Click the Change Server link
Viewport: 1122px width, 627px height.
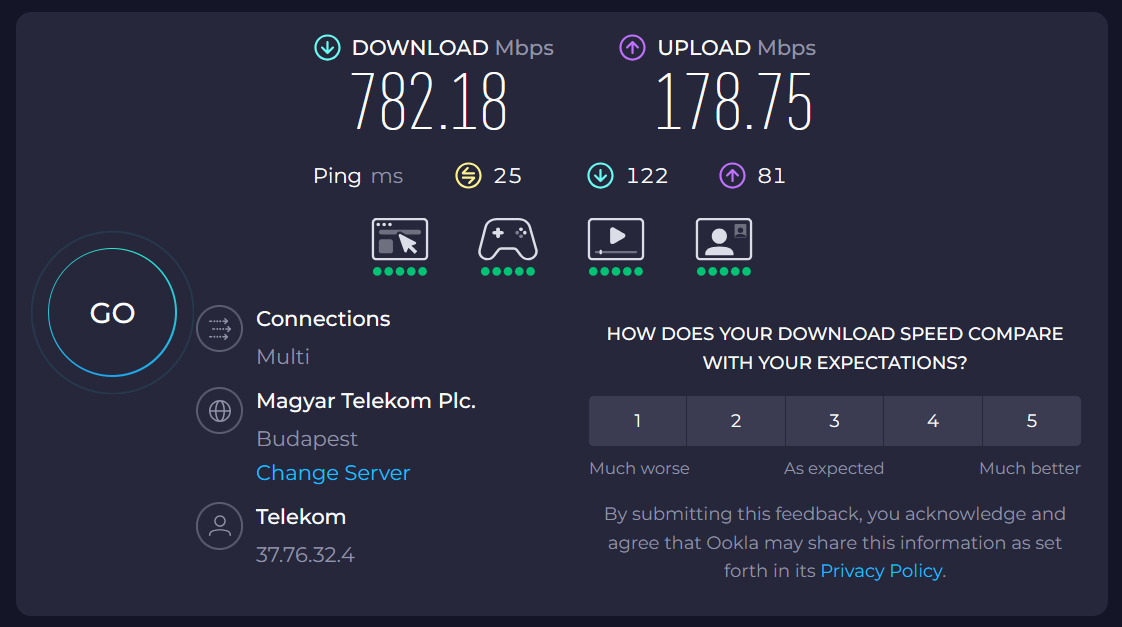[x=333, y=473]
